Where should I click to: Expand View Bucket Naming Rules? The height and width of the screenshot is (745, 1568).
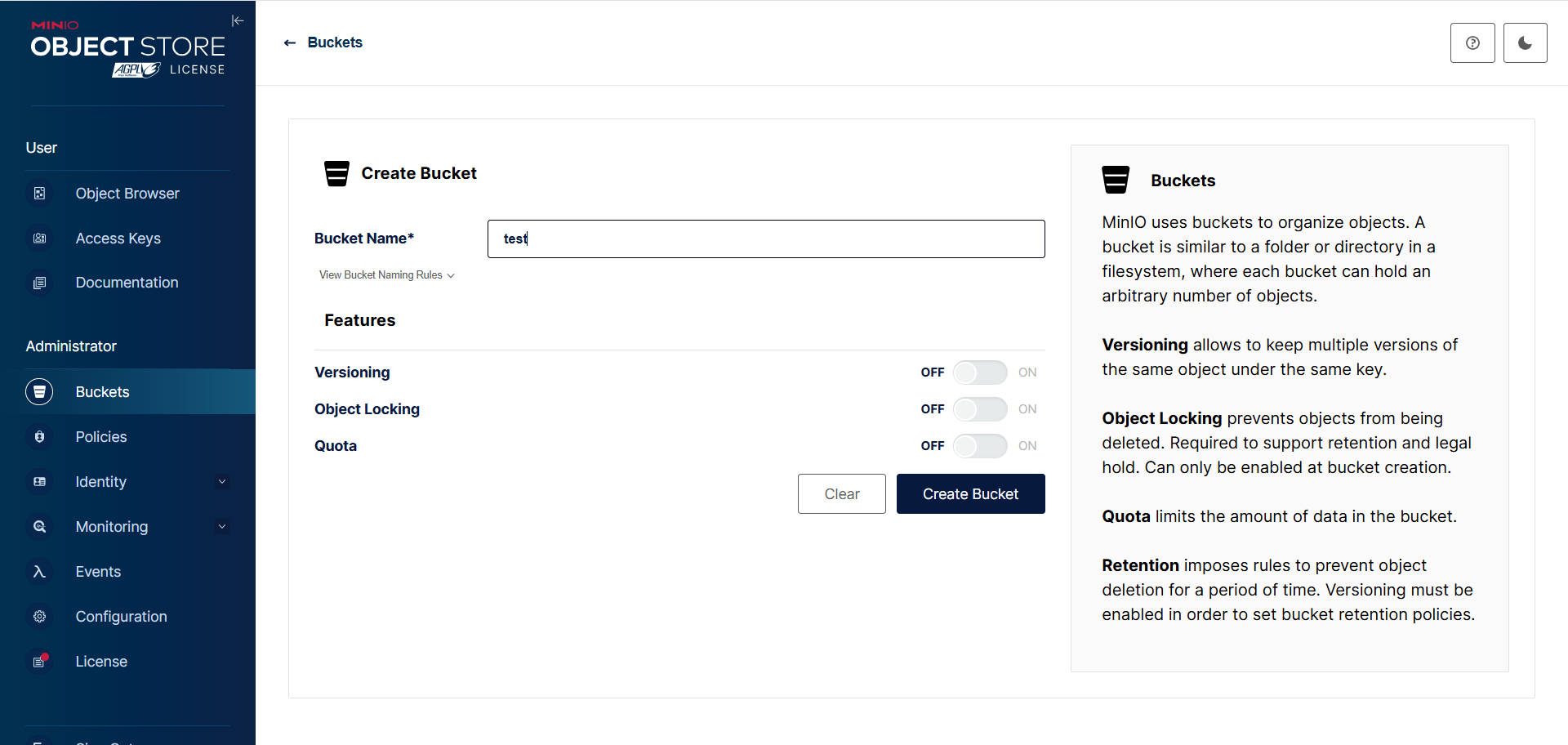click(x=386, y=275)
